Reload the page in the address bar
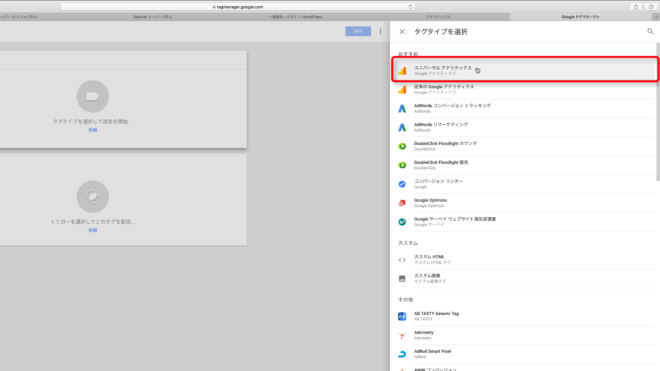Screen dimensions: 660x371 pyautogui.click(x=410, y=7)
